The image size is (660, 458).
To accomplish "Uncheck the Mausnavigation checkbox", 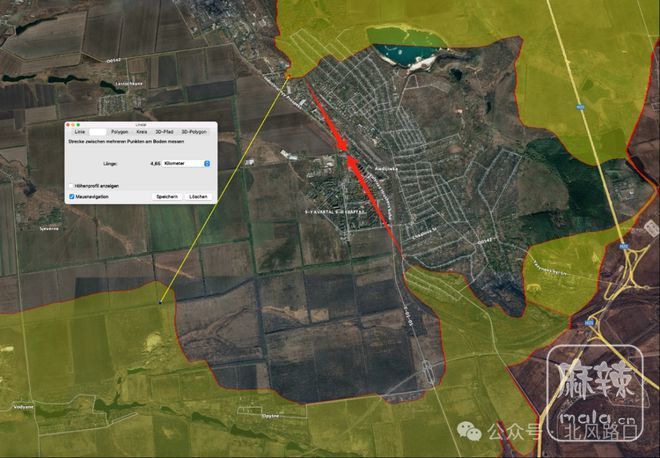I will click(x=71, y=197).
